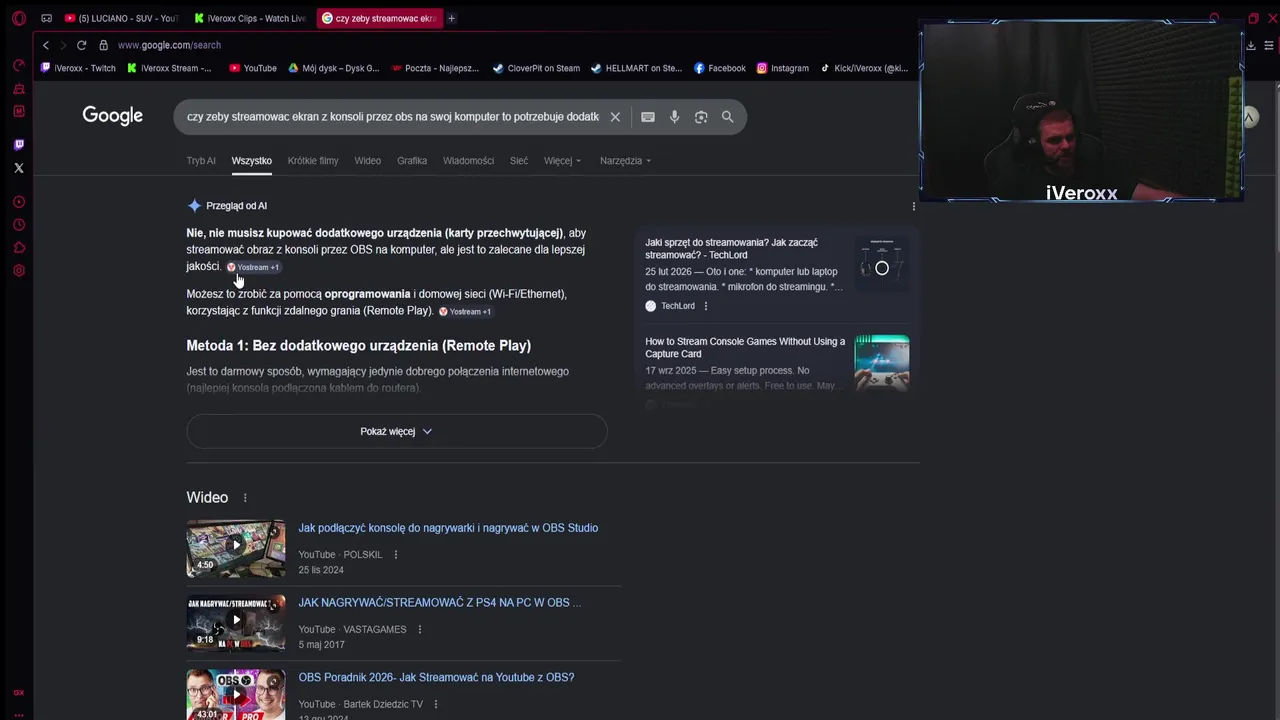Switch to iVeroxx Clips tab

pos(250,18)
